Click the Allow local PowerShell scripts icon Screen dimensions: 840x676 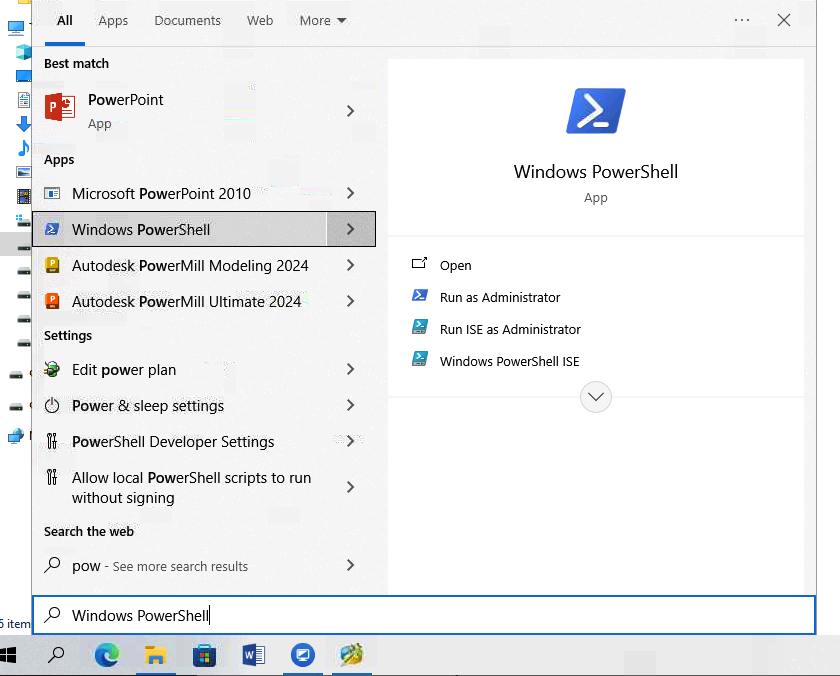pyautogui.click(x=52, y=477)
